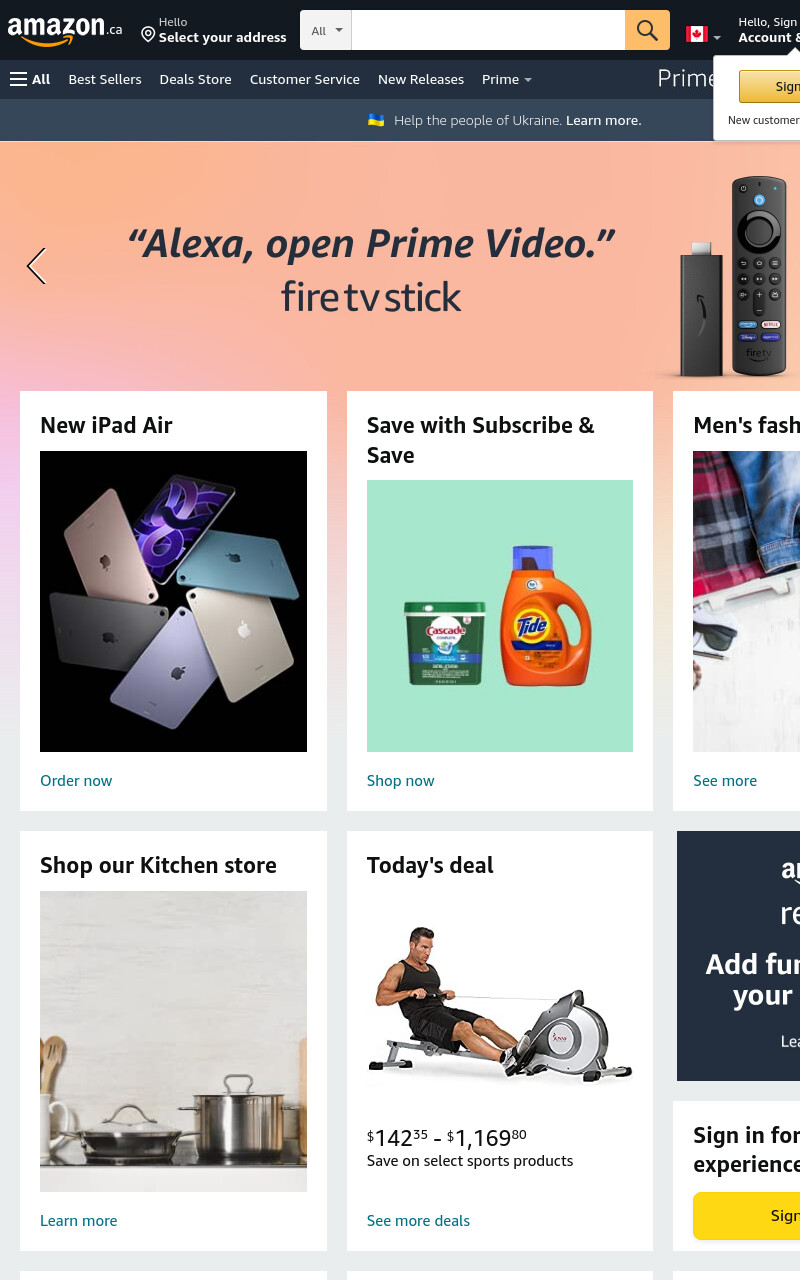Viewport: 800px width, 1280px height.
Task: Click inside the search text field
Action: pyautogui.click(x=488, y=30)
